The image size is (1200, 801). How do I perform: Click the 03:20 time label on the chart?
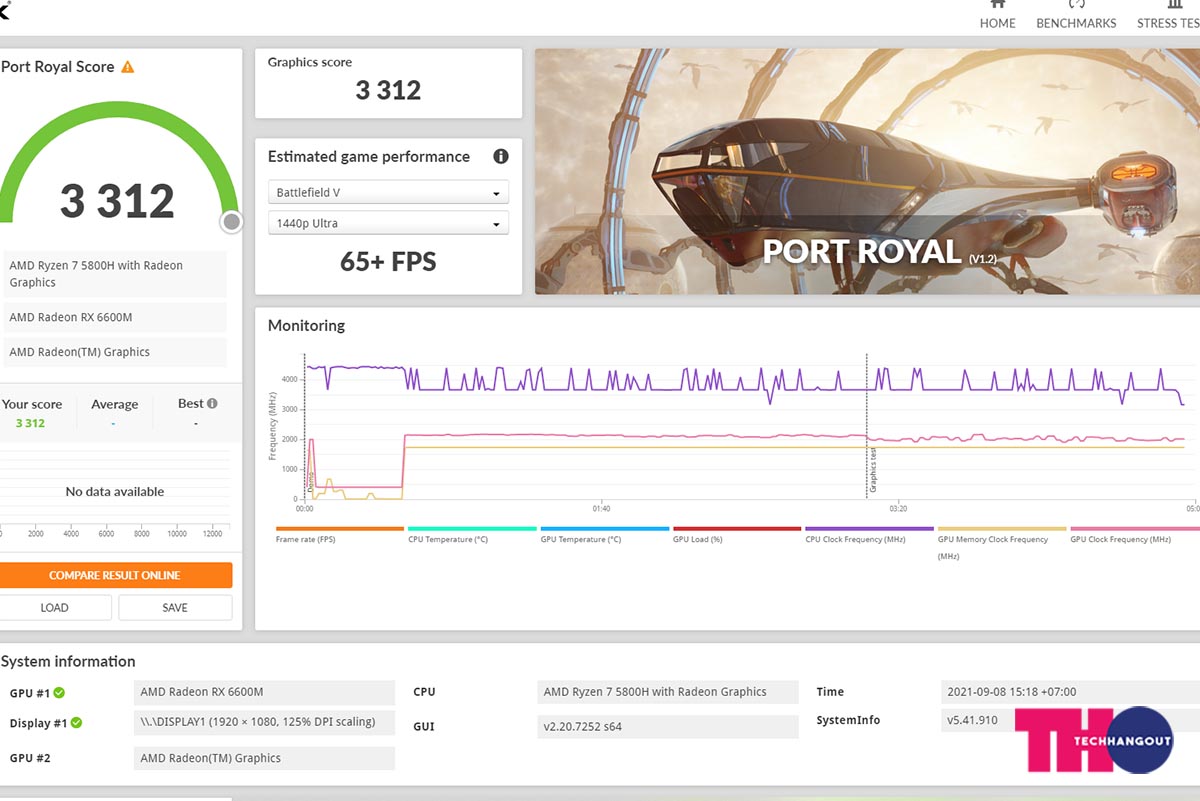point(897,508)
